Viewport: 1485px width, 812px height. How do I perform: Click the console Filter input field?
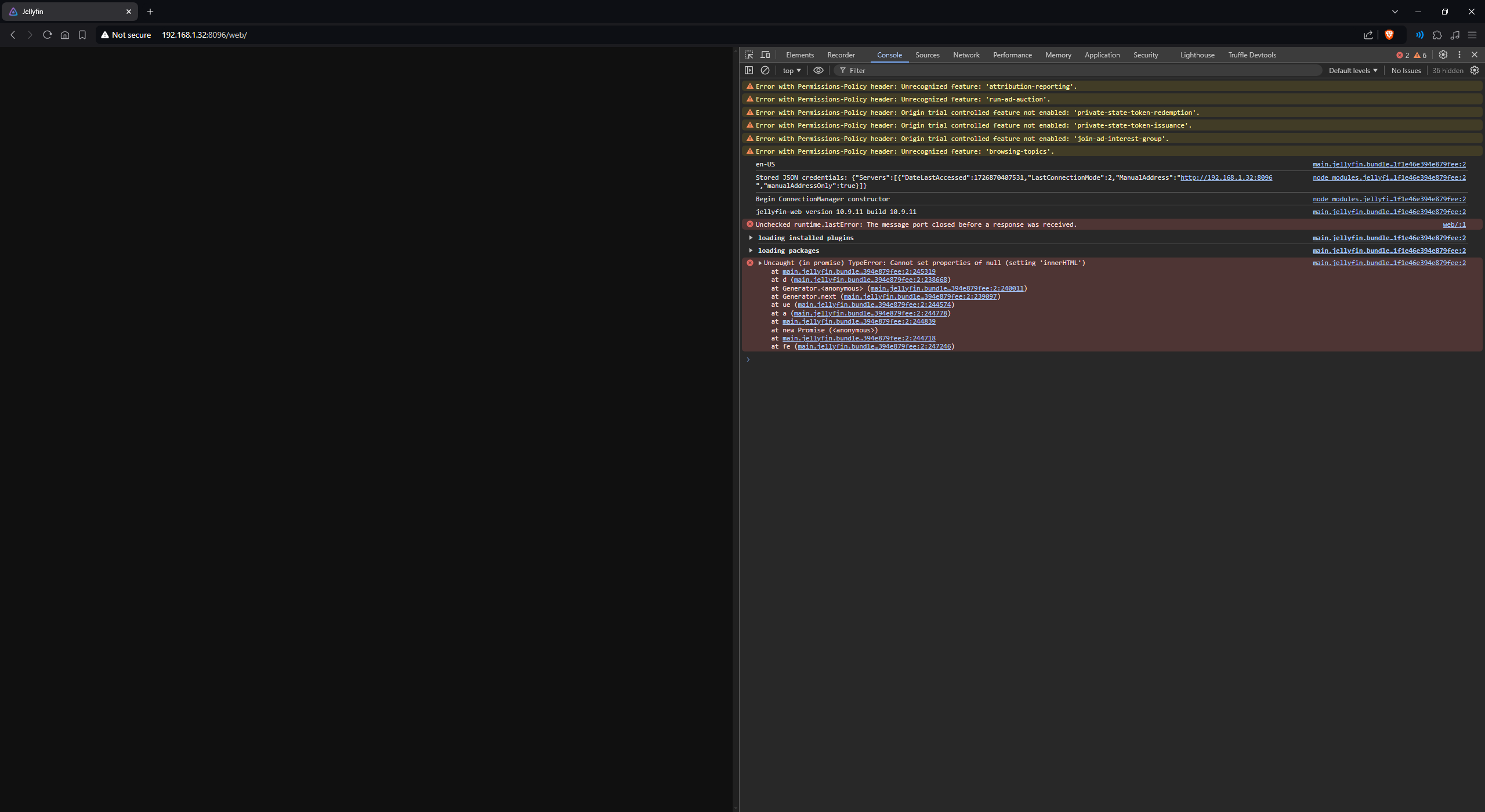click(x=1079, y=71)
